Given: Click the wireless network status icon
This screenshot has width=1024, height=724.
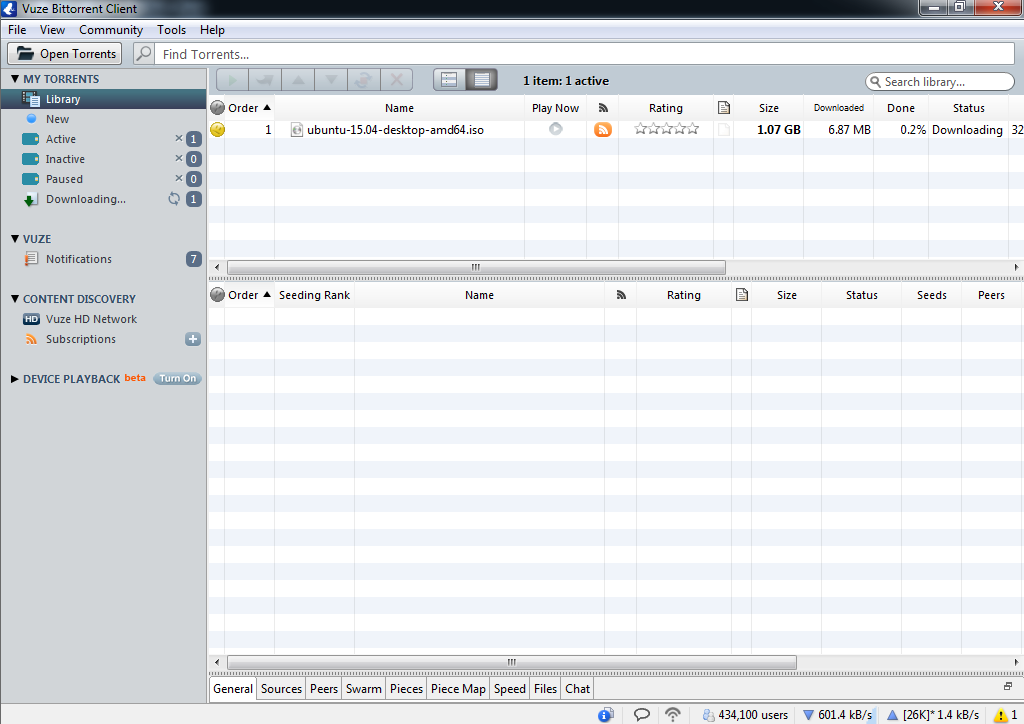Looking at the screenshot, I should click(x=673, y=714).
